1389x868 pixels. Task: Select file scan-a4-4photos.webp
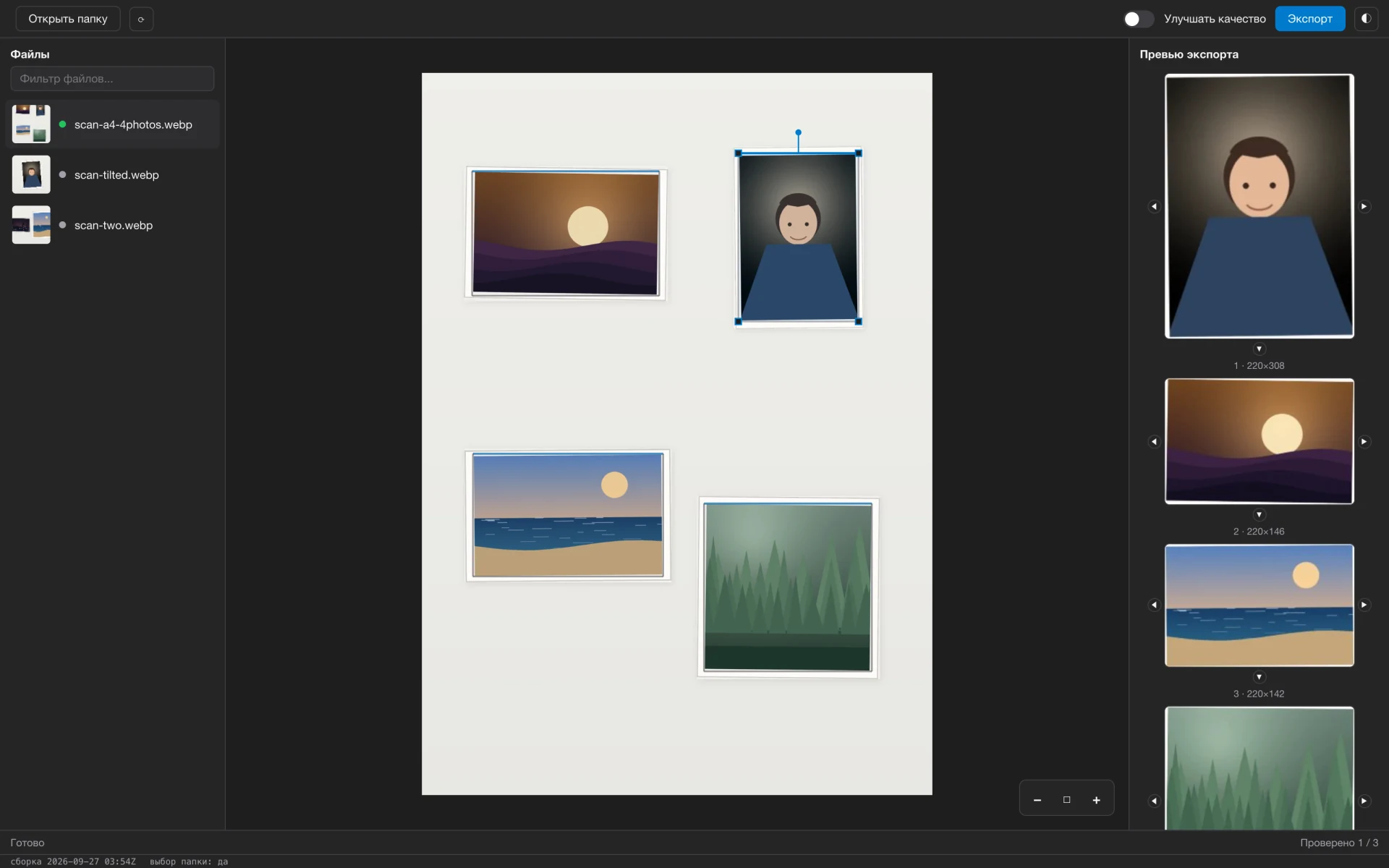click(x=112, y=124)
